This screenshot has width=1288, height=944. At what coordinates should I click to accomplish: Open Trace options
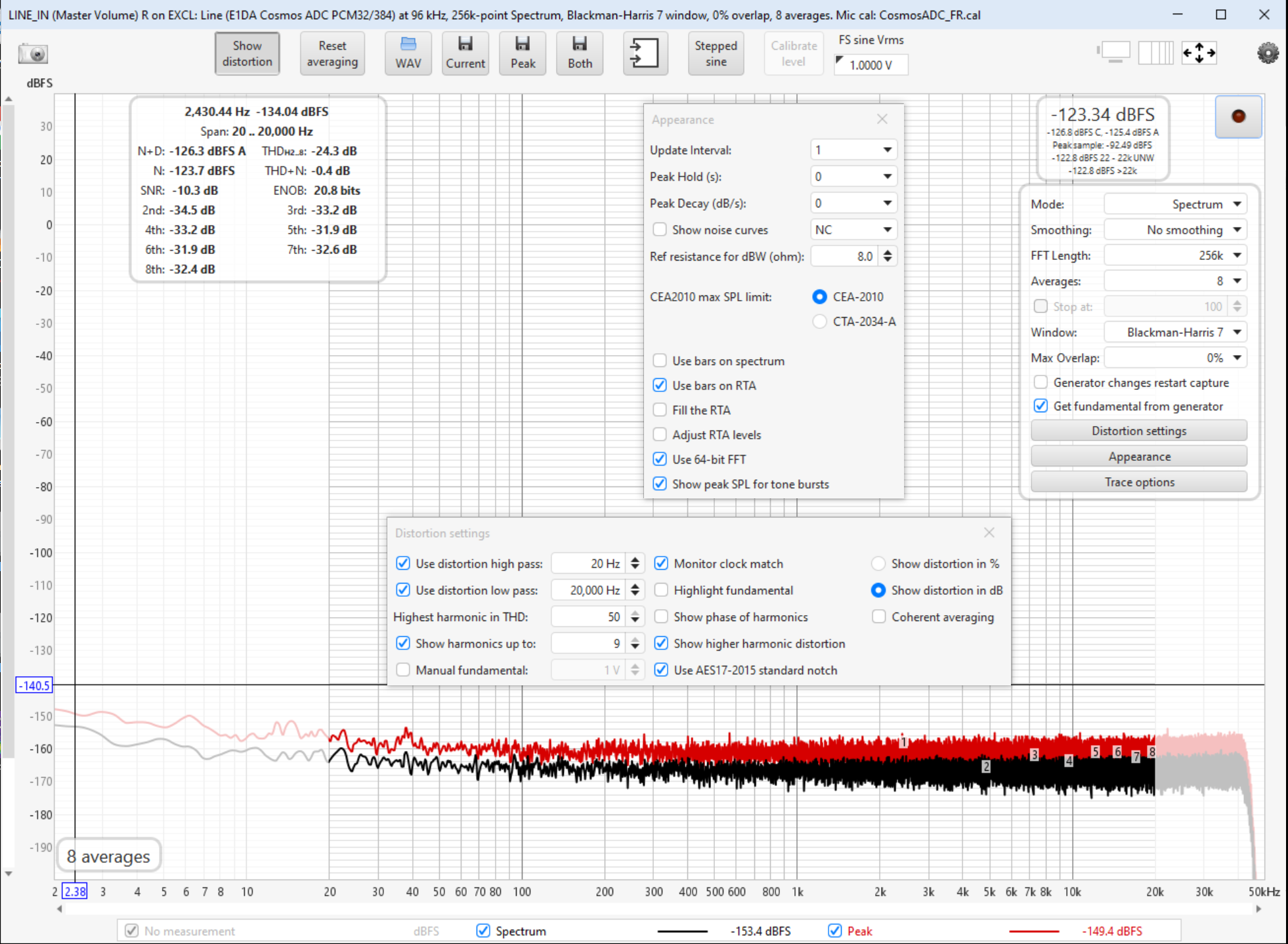(1139, 482)
